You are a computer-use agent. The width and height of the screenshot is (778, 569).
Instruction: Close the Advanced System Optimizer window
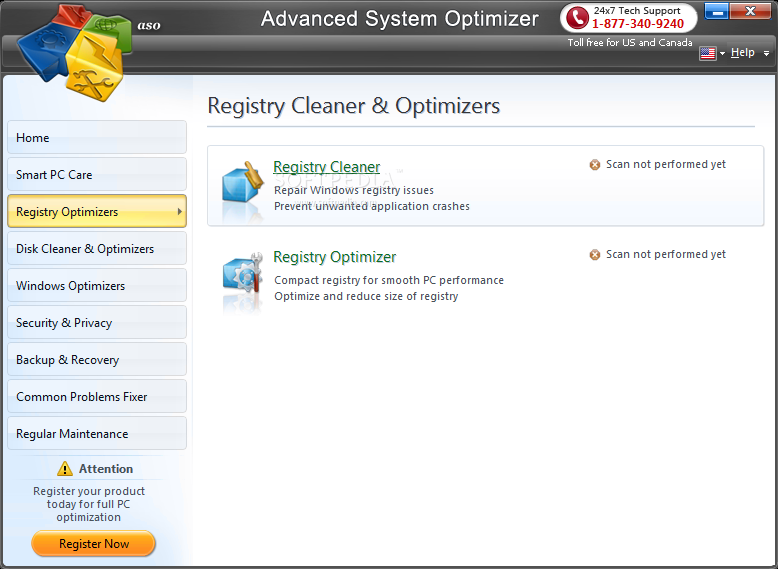click(750, 11)
